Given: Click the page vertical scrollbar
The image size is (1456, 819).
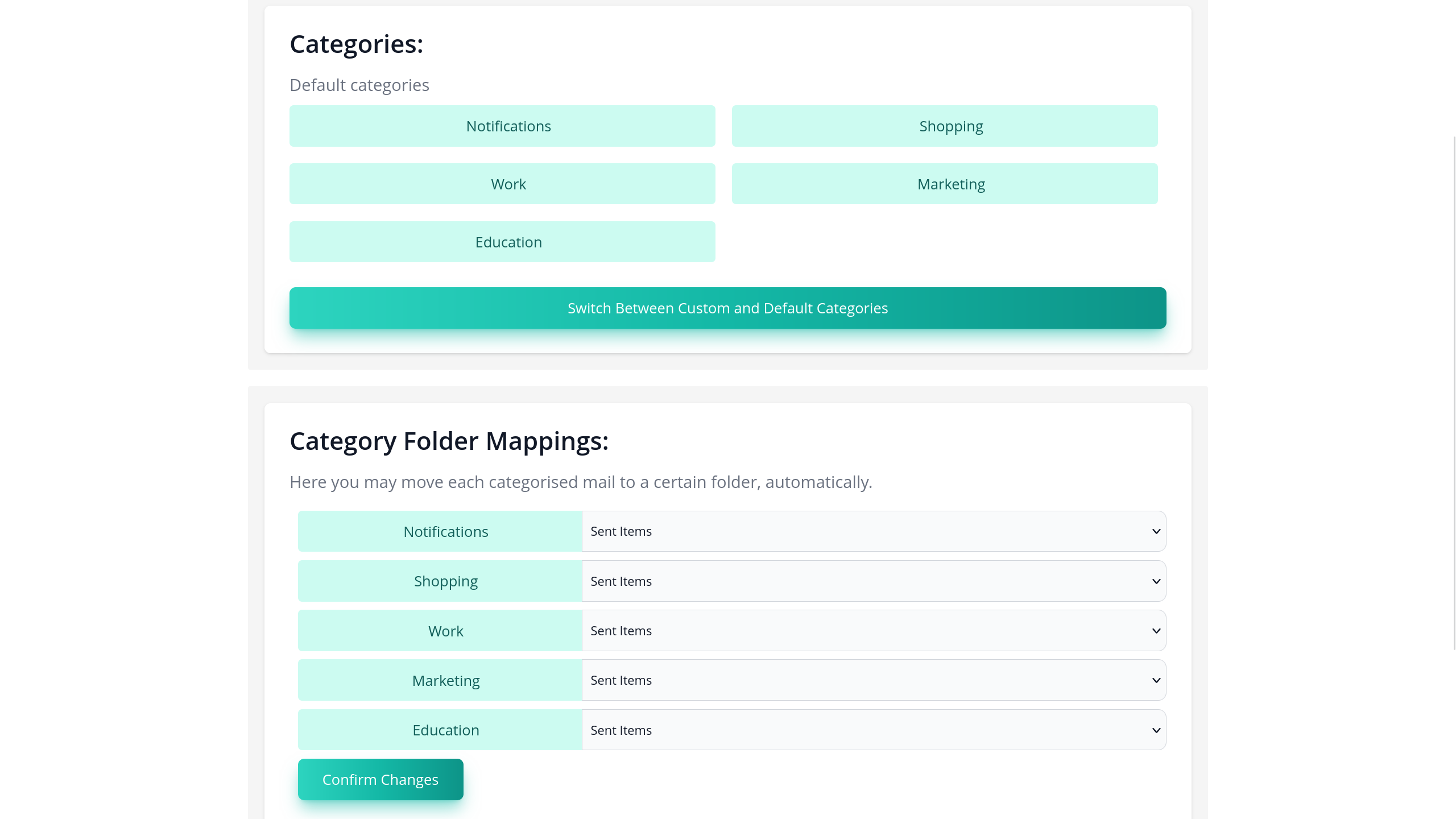Looking at the screenshot, I should tap(1454, 392).
